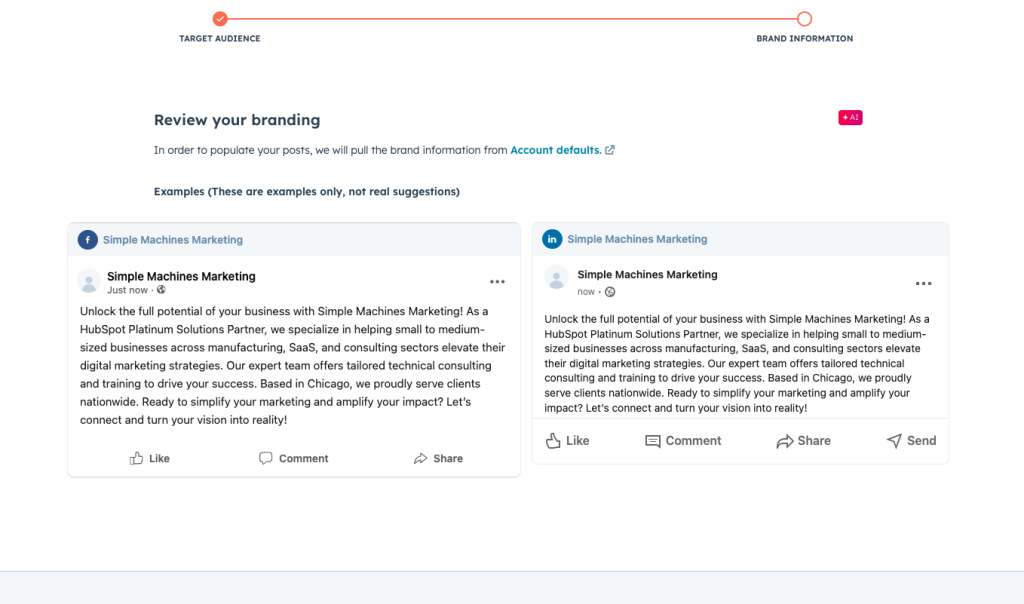Image resolution: width=1024 pixels, height=604 pixels.
Task: Click the LinkedIn logo icon
Action: pos(552,239)
